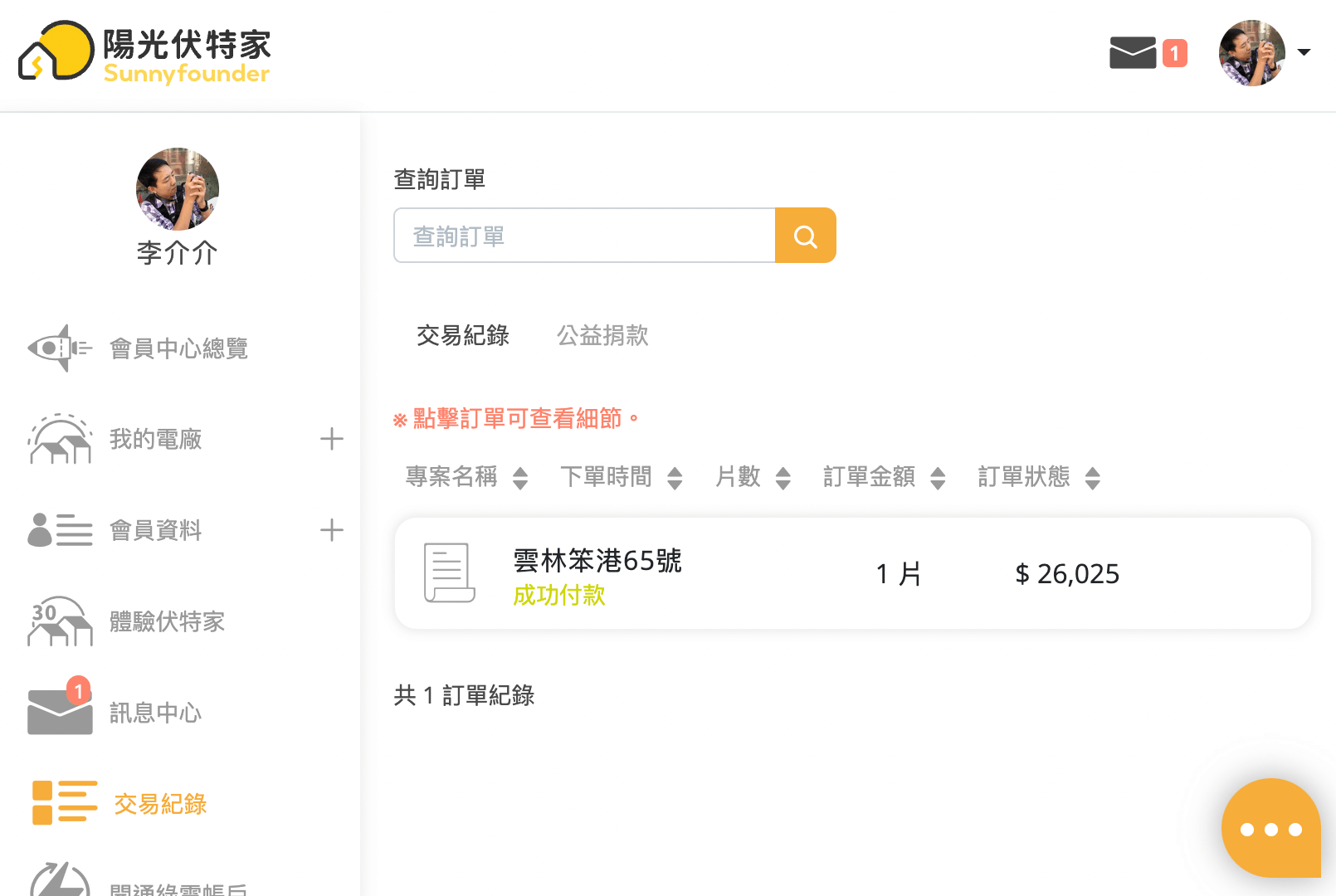Click the 我的電廠 solar plant icon
The image size is (1336, 896).
[58, 440]
